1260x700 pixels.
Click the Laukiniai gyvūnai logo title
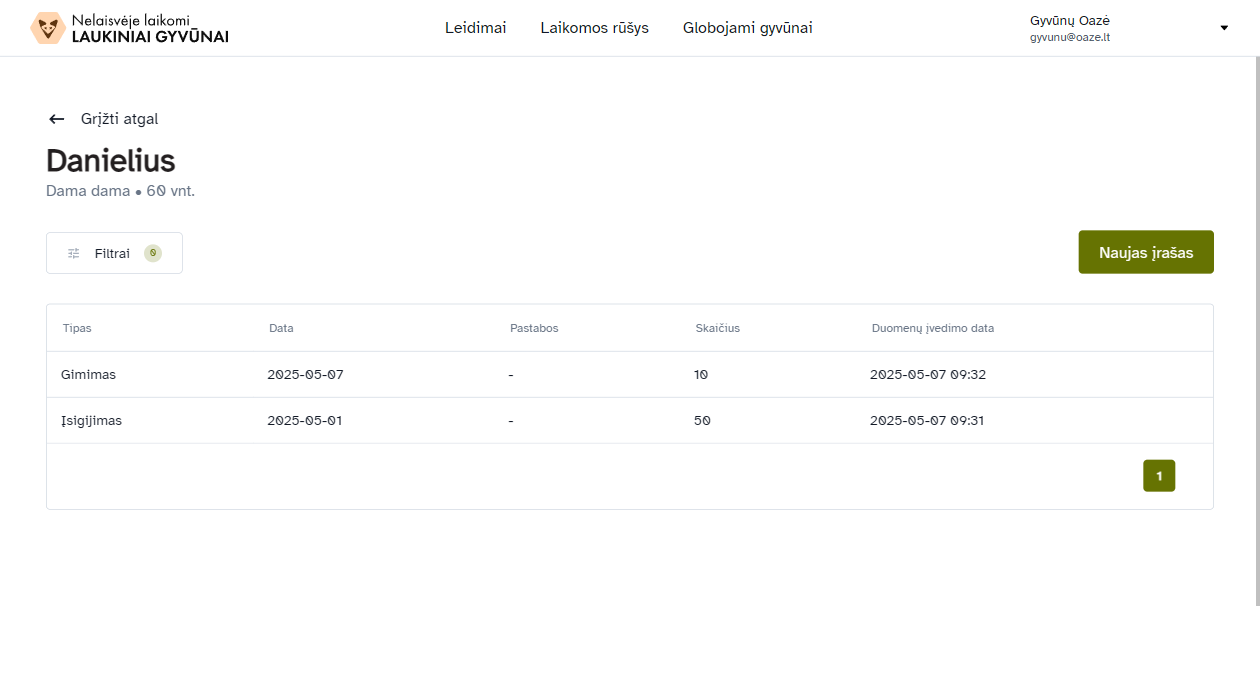tap(150, 37)
